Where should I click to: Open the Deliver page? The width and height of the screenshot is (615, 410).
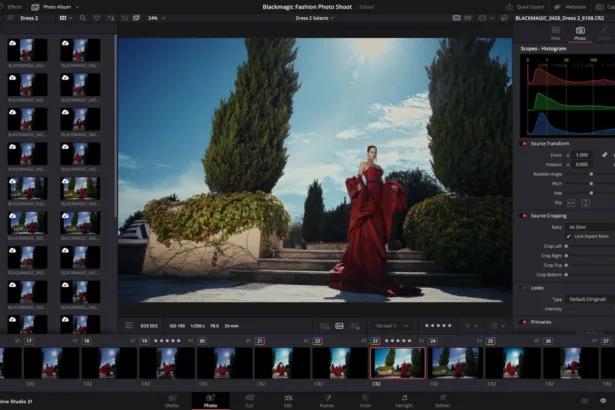443,399
